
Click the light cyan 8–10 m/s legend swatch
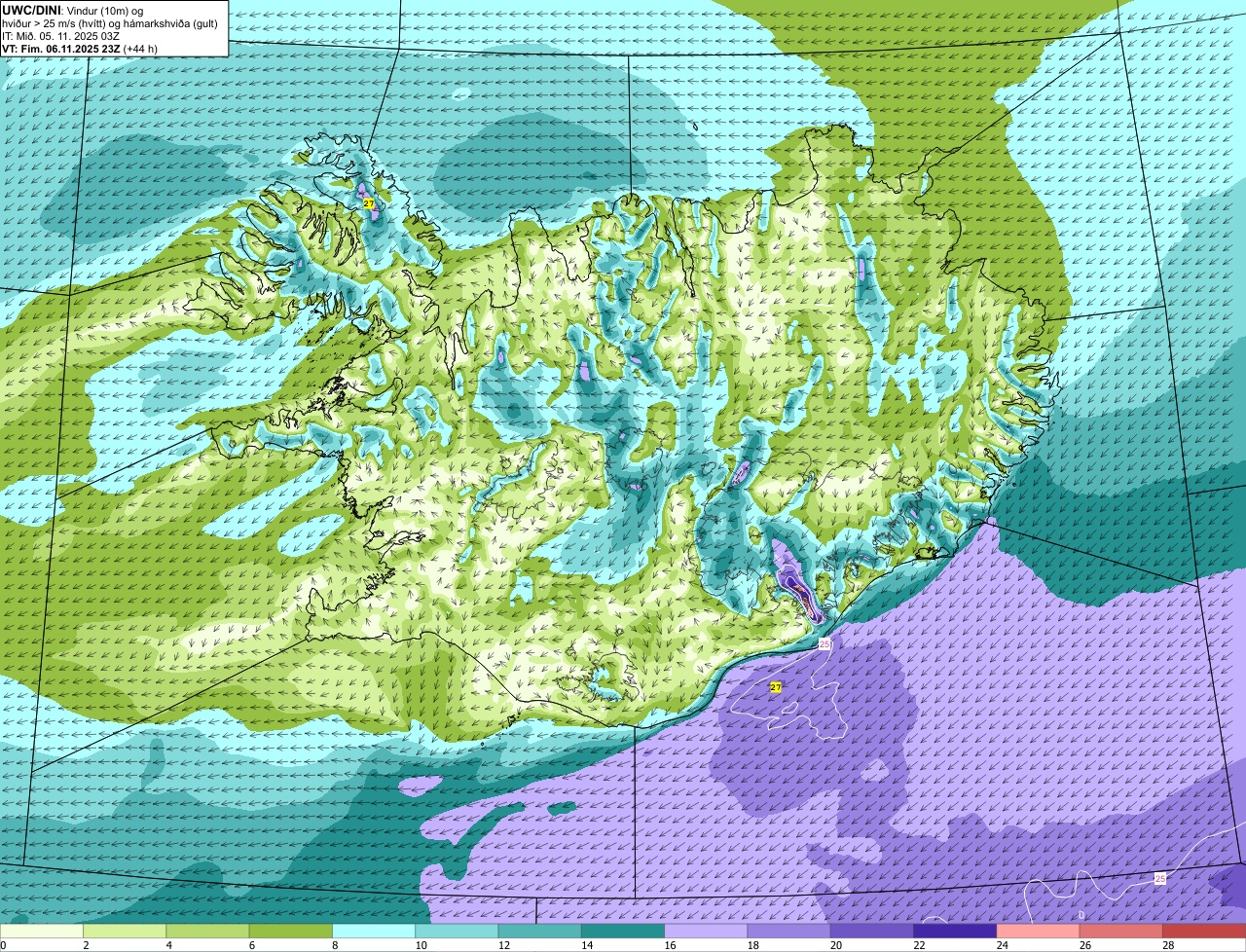[x=374, y=932]
